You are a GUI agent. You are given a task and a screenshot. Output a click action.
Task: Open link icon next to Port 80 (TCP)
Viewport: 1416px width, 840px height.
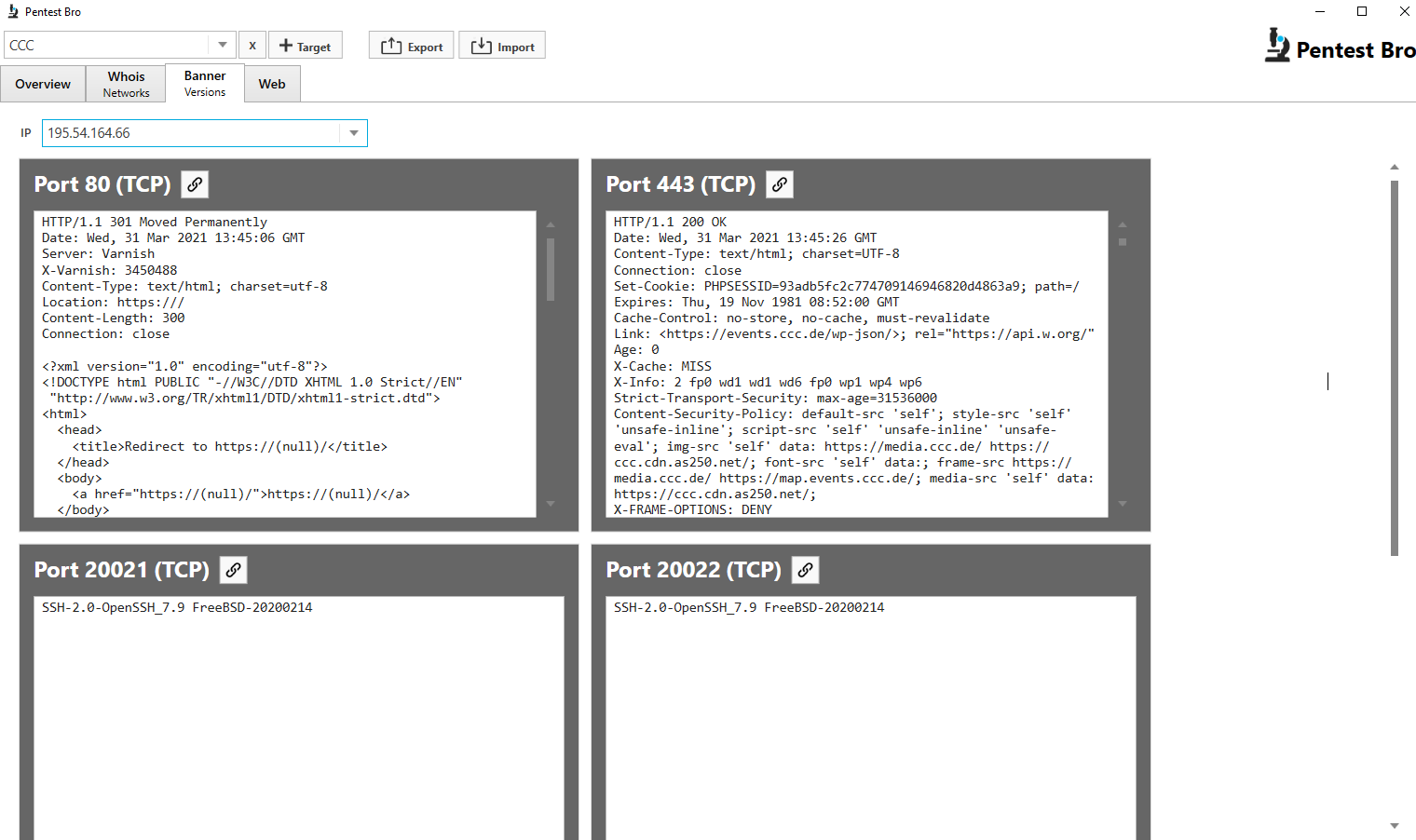click(195, 184)
